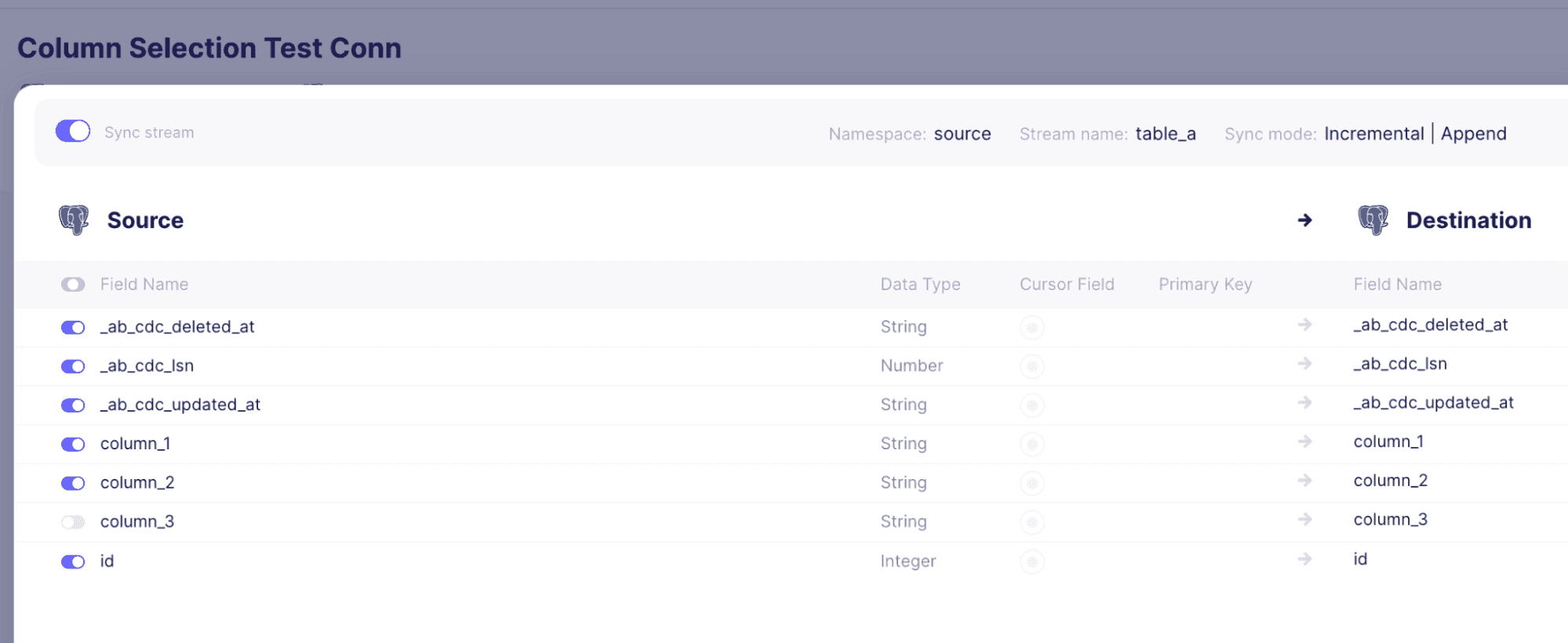
Task: Click String data type of column_3
Action: (903, 522)
